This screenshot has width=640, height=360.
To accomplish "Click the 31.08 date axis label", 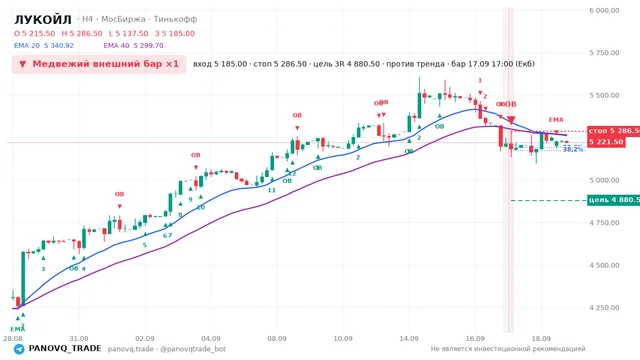I will pos(79,339).
